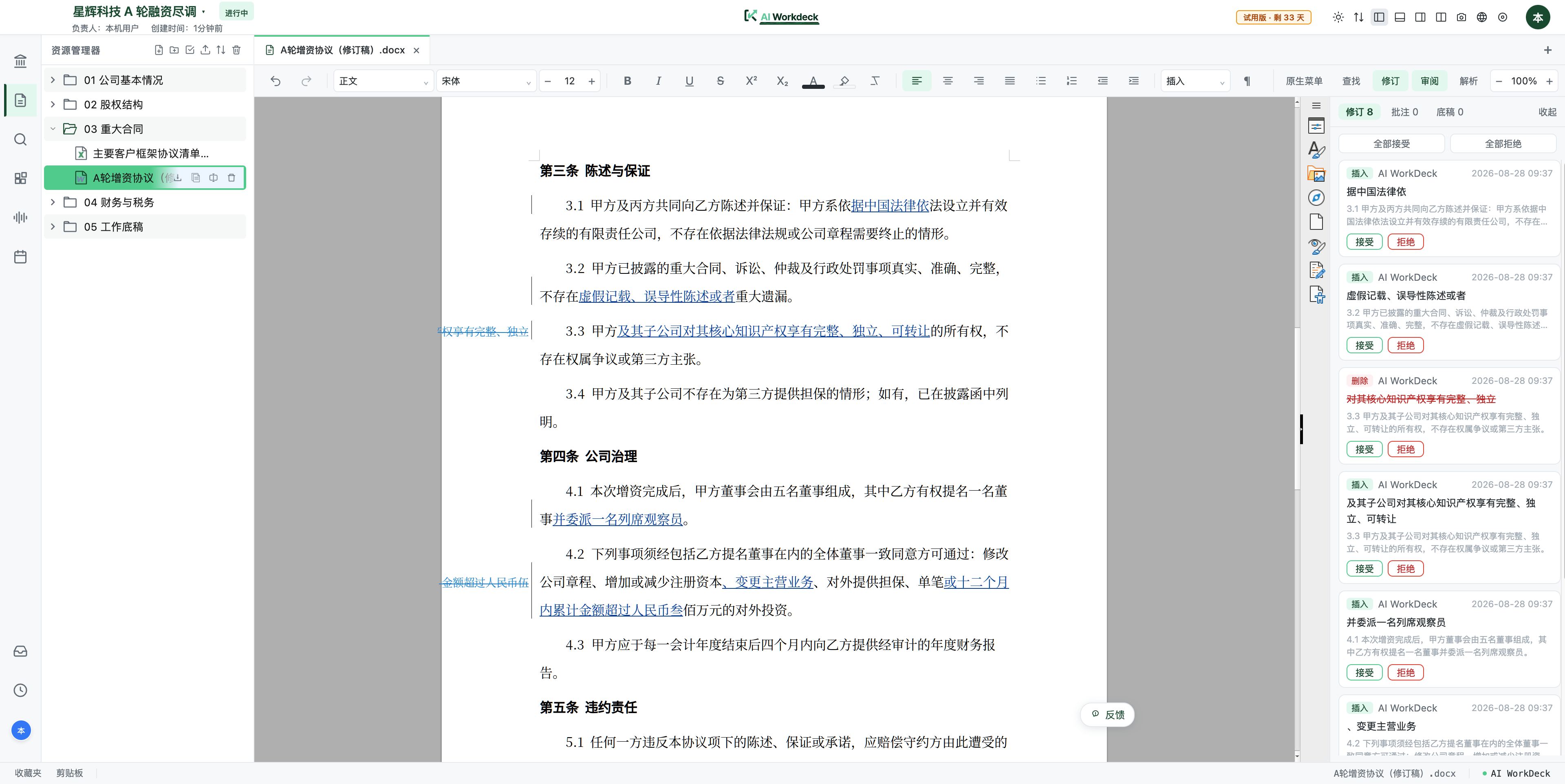Open the 原生菜单 menu
The height and width of the screenshot is (784, 1565).
[1304, 81]
